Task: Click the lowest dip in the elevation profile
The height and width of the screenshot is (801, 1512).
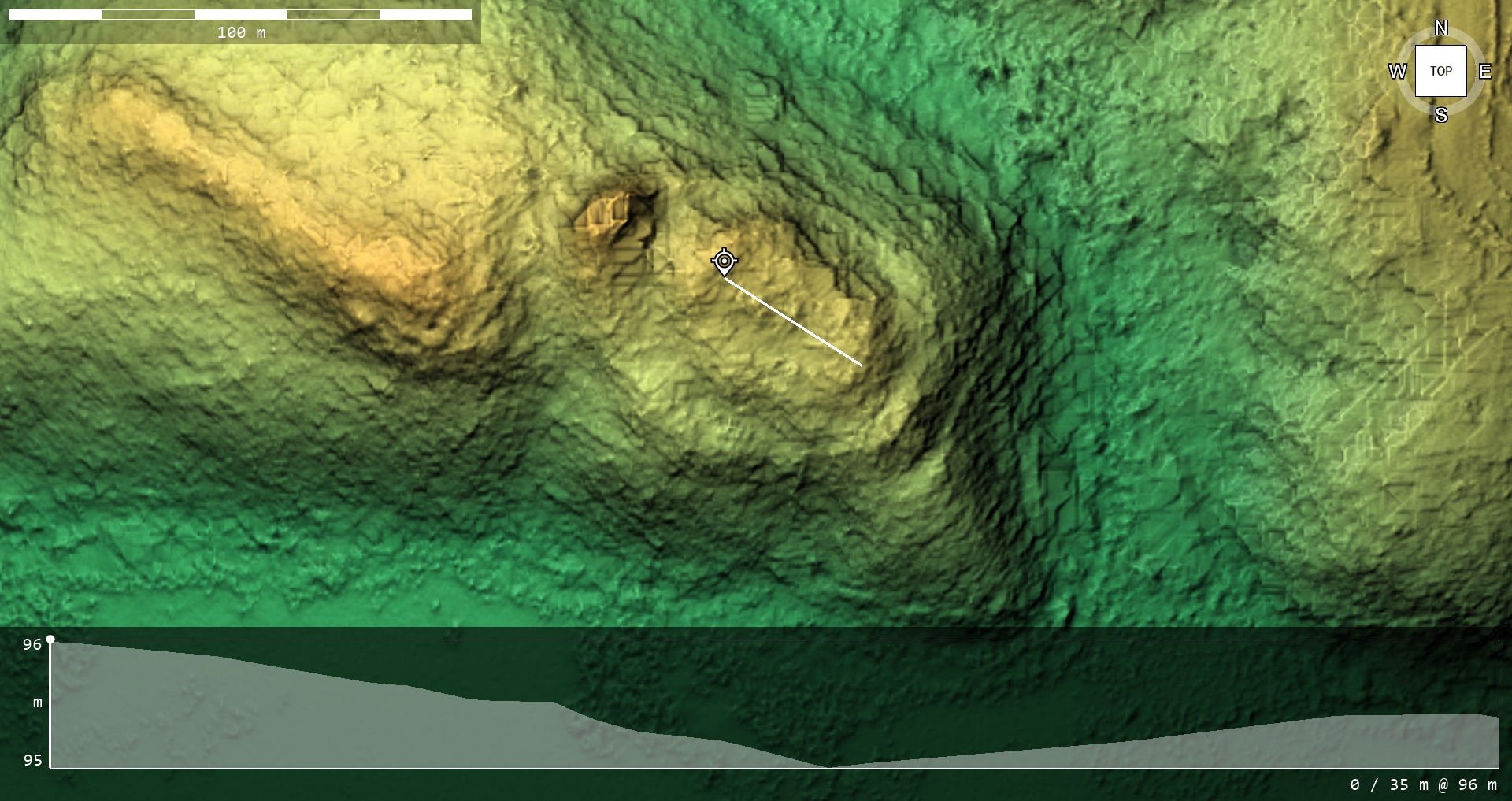Action: coord(828,766)
